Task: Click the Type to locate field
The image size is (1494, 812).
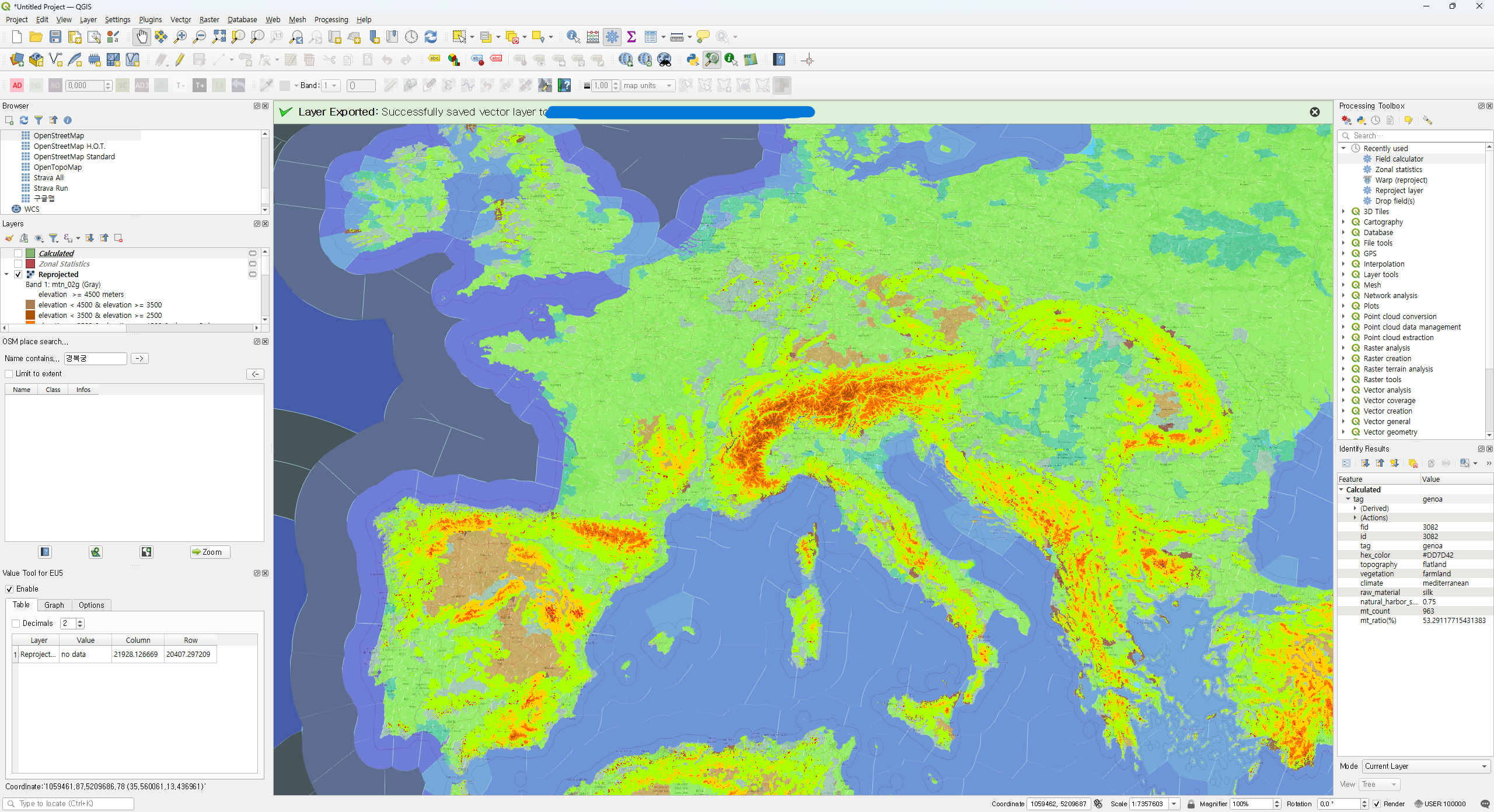Action: tap(69, 804)
